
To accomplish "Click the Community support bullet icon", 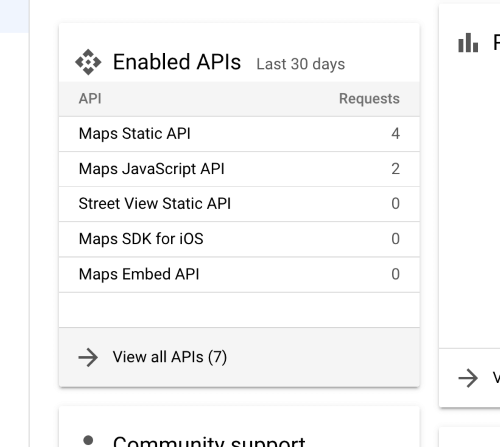I will coord(88,440).
